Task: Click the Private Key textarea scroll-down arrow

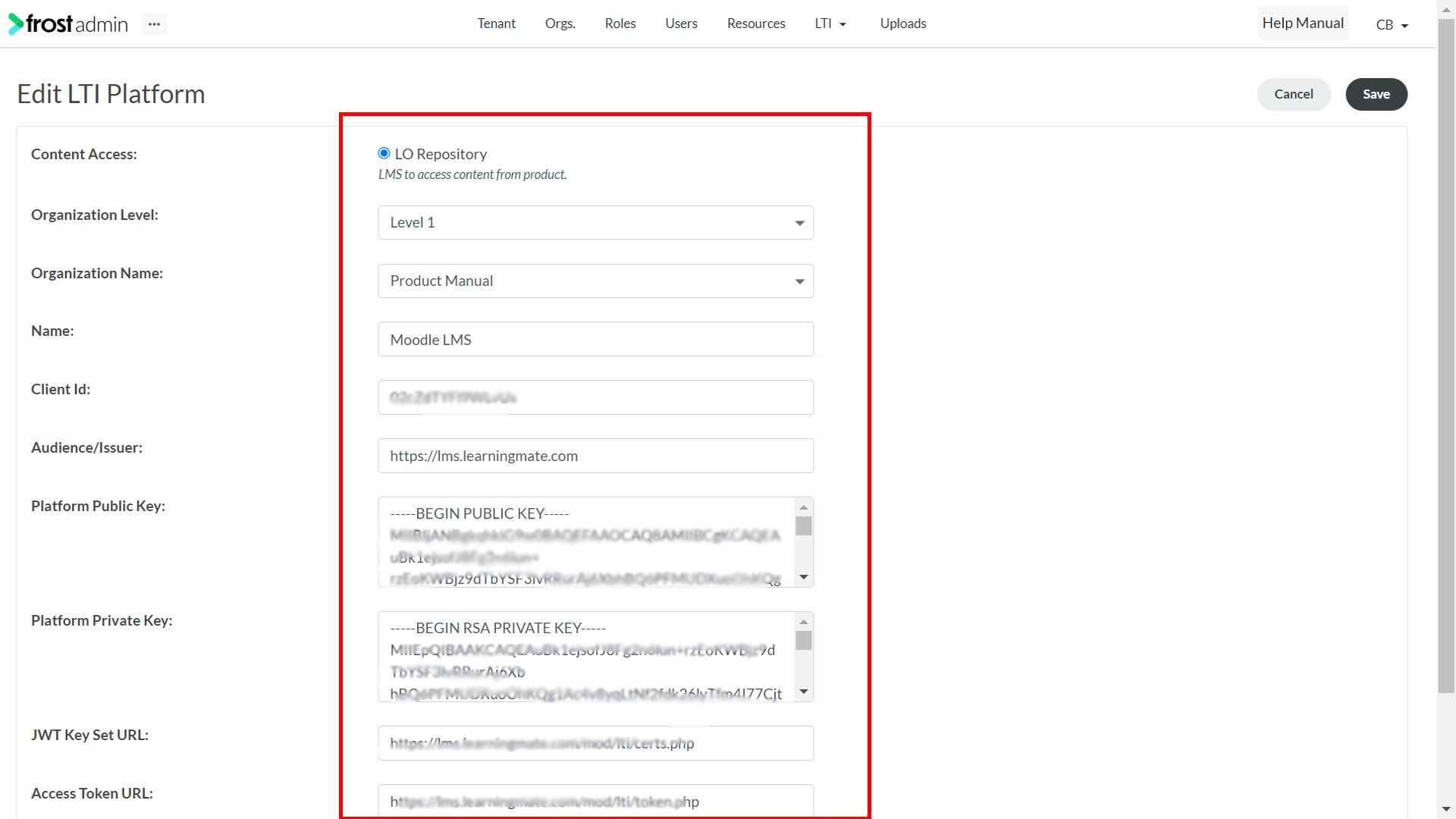Action: [804, 692]
